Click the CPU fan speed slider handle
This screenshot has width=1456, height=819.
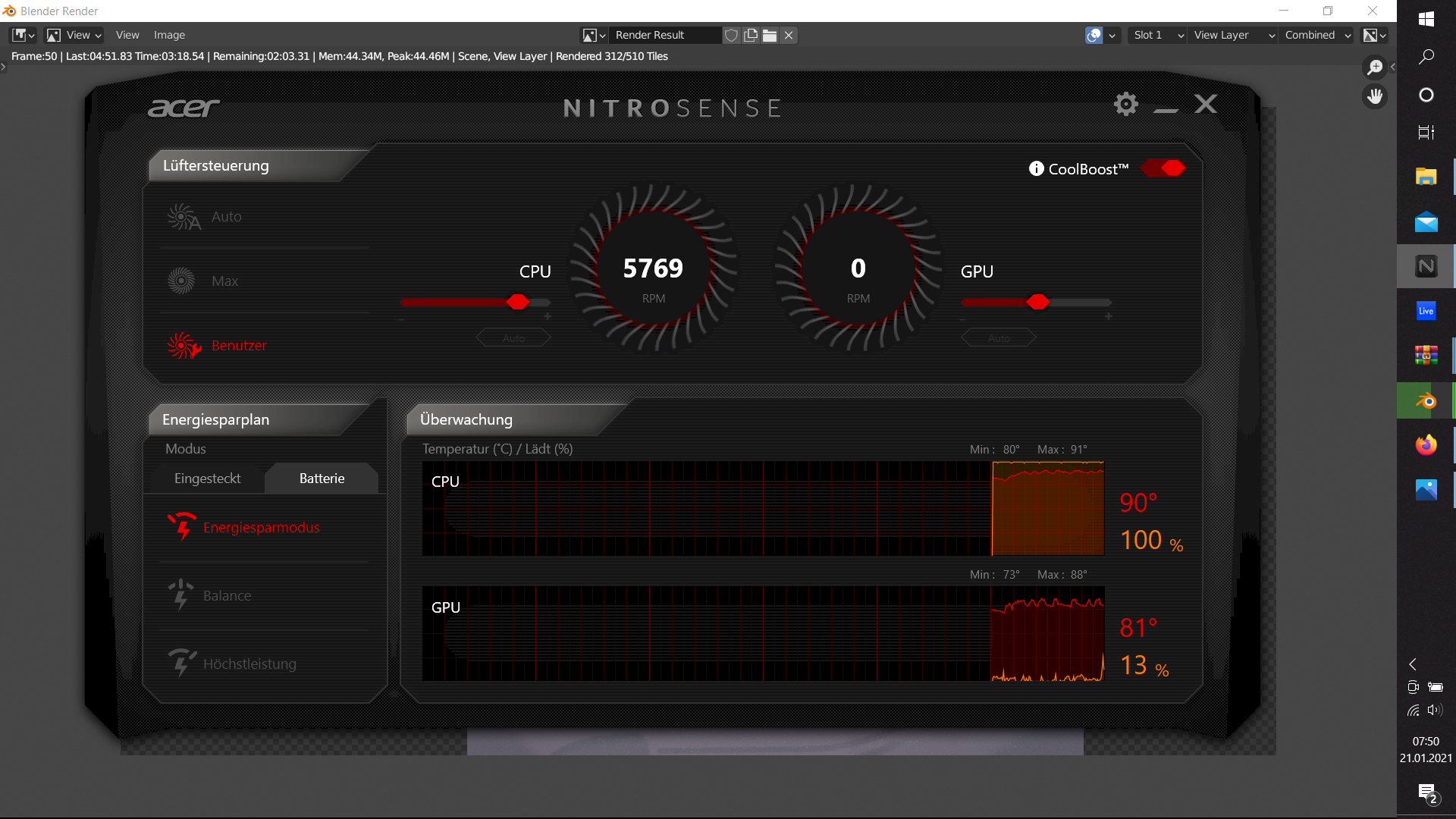[518, 302]
